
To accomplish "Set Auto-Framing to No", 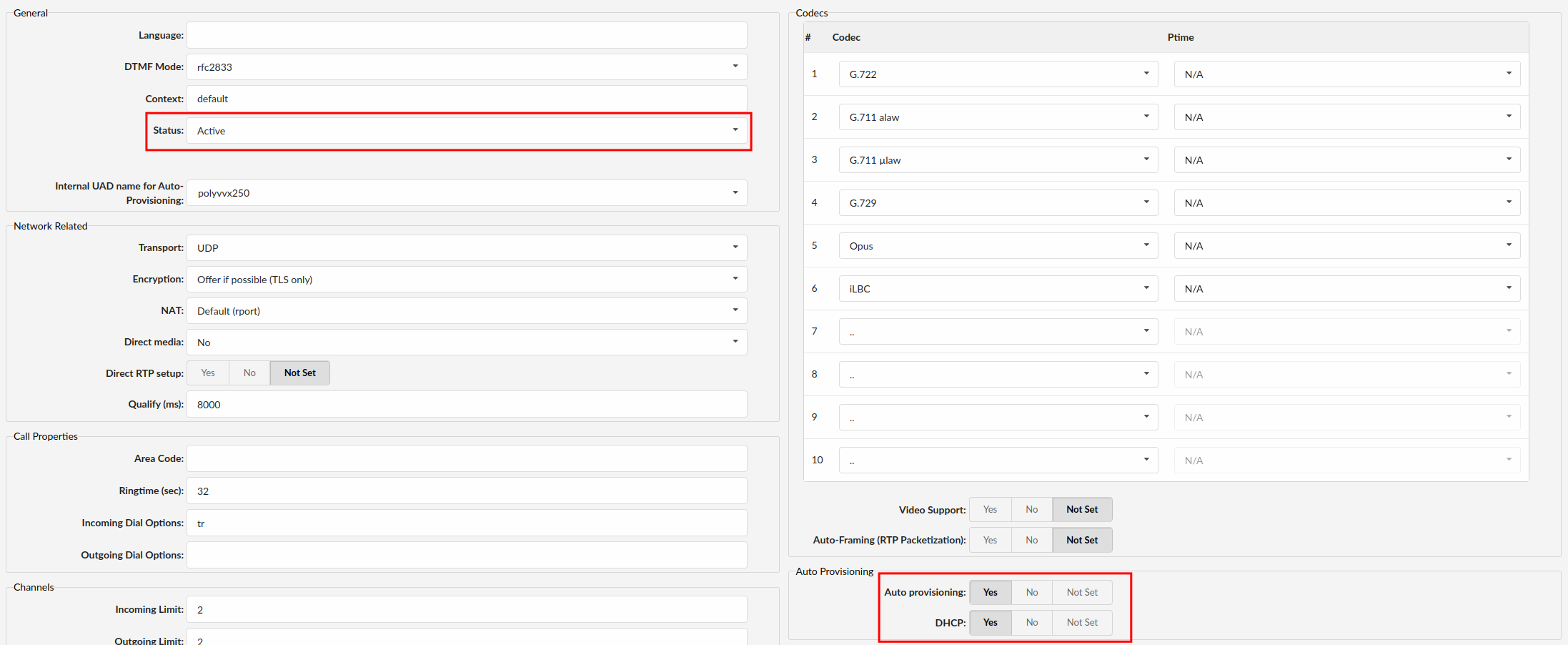I will (x=1031, y=541).
